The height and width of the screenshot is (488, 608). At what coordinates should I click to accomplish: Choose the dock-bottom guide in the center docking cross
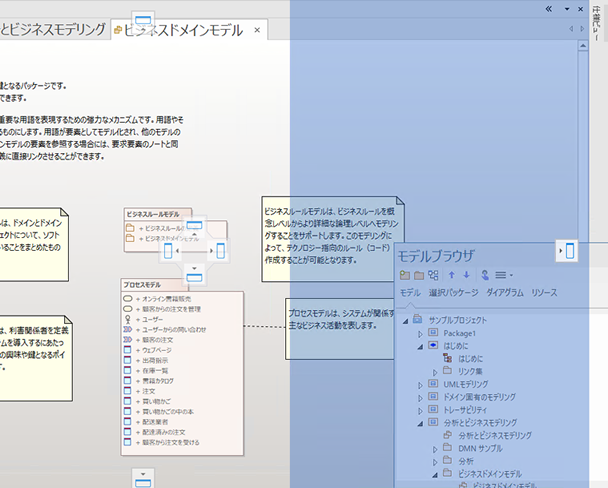tap(194, 276)
